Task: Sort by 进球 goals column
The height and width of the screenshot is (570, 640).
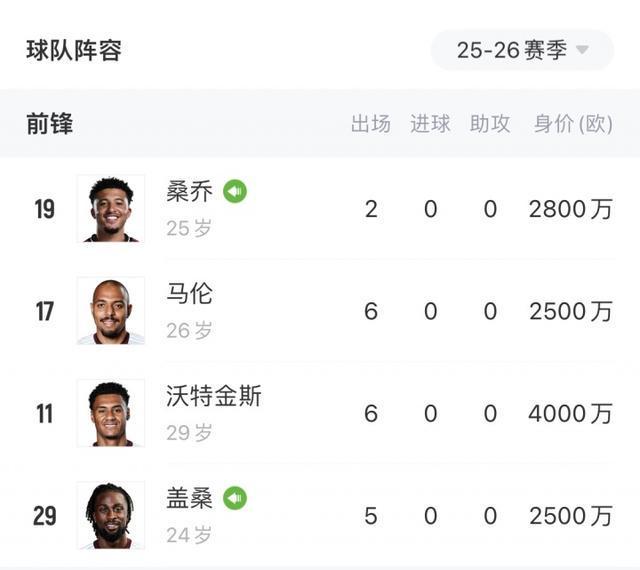Action: [430, 124]
